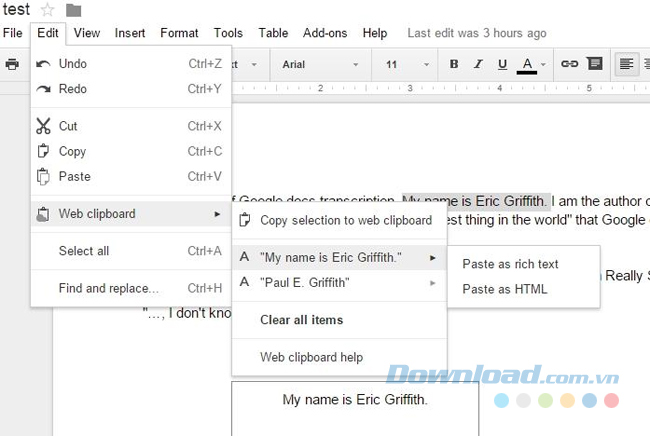Click the ruler mark 3

pos(410,88)
